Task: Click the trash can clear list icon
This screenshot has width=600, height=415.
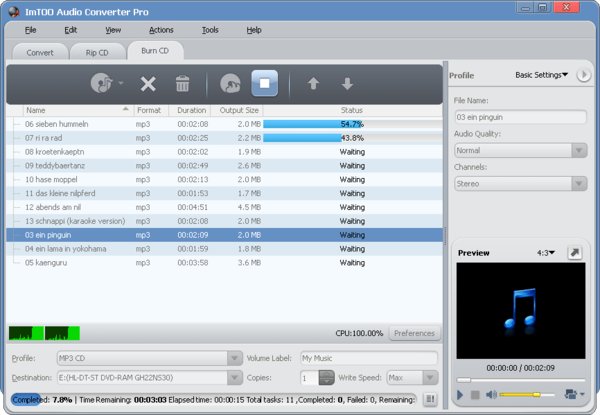Action: (182, 84)
